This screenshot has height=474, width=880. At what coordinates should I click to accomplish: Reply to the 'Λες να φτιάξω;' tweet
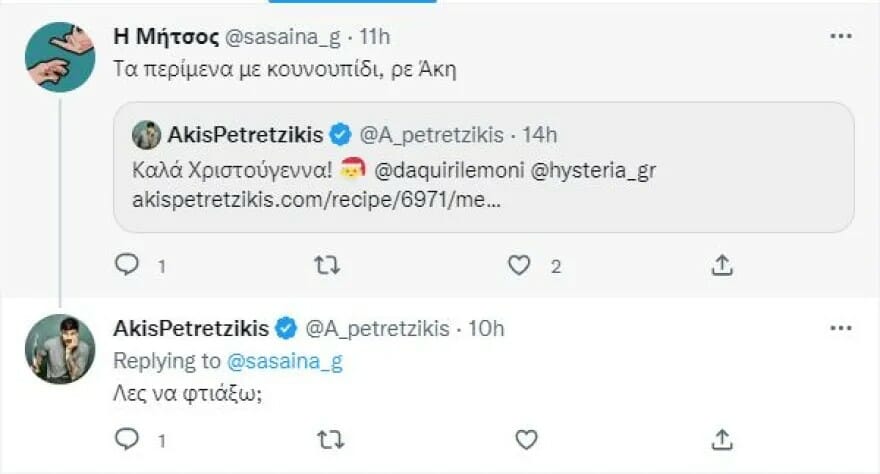click(127, 438)
